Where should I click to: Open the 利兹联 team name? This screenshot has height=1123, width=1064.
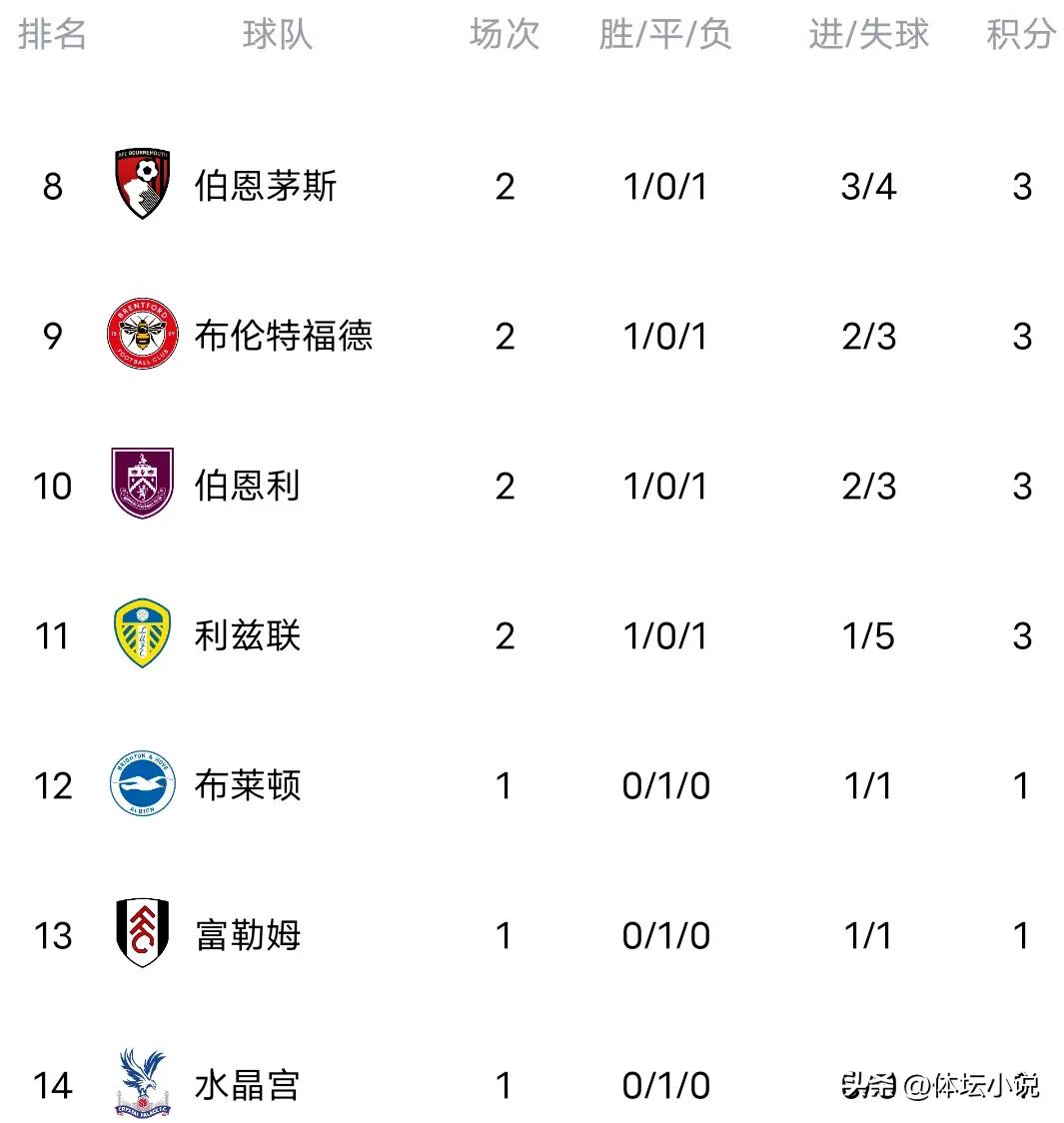tap(247, 635)
